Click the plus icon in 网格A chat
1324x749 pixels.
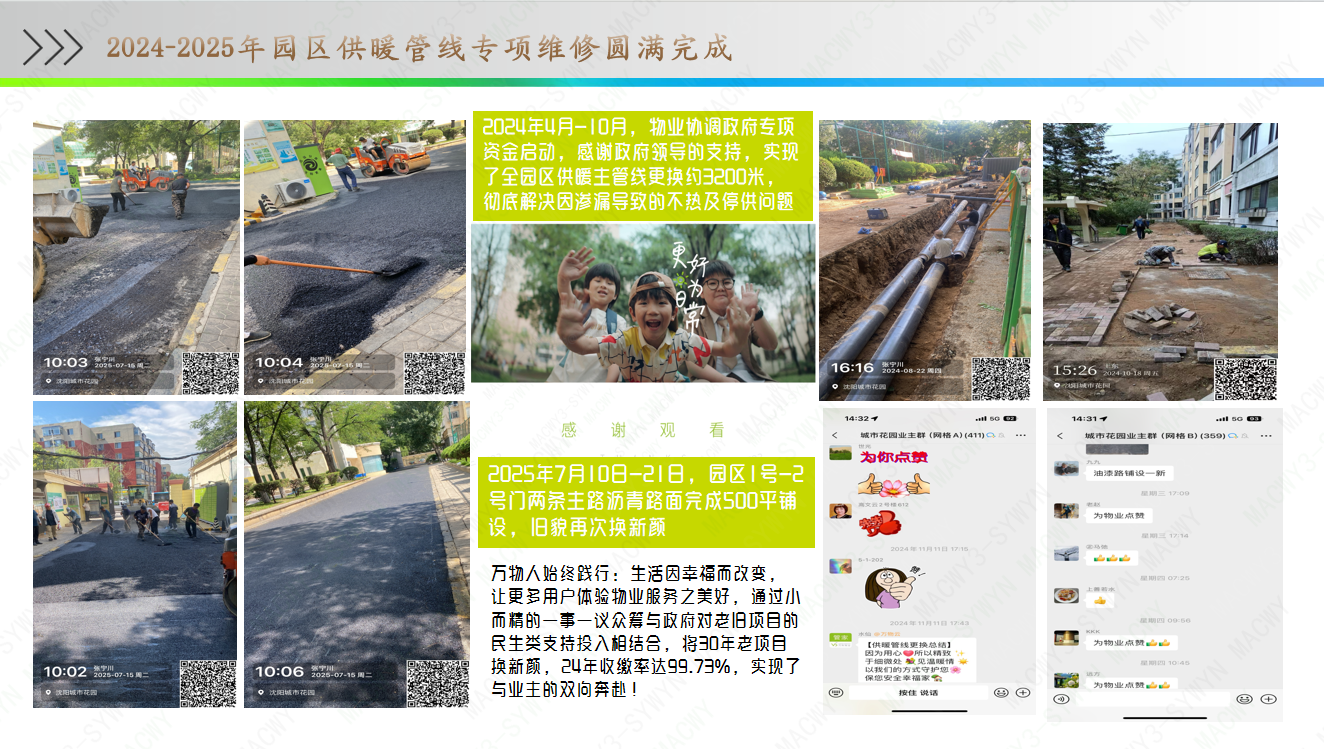(x=1022, y=692)
